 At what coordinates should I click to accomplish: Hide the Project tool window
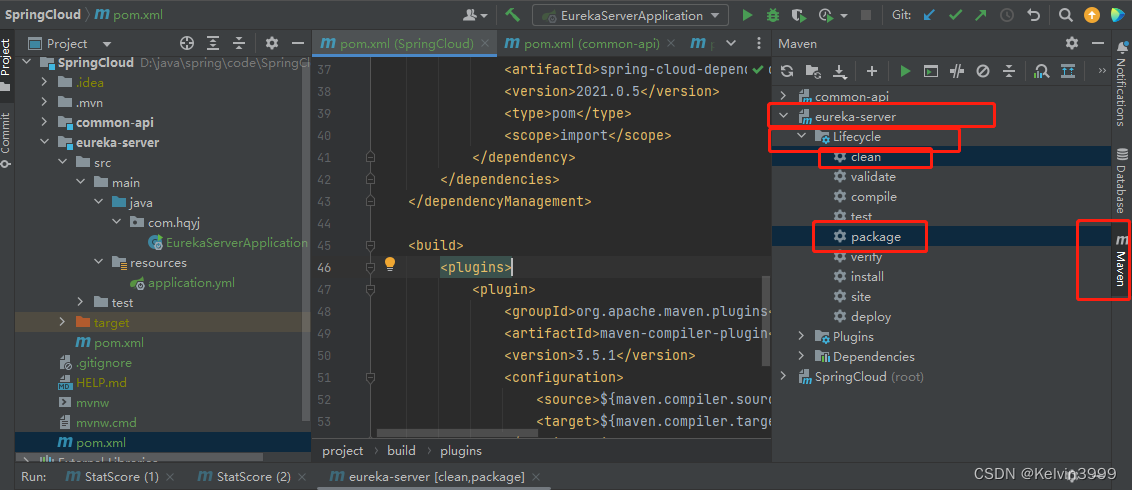[297, 43]
